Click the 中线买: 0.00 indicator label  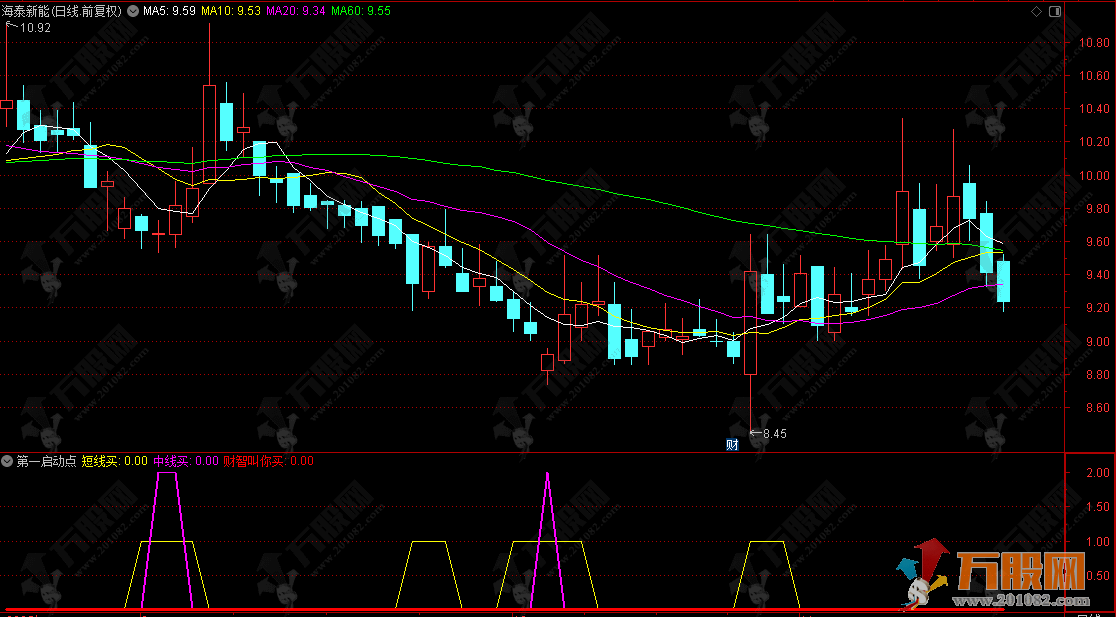coord(185,461)
